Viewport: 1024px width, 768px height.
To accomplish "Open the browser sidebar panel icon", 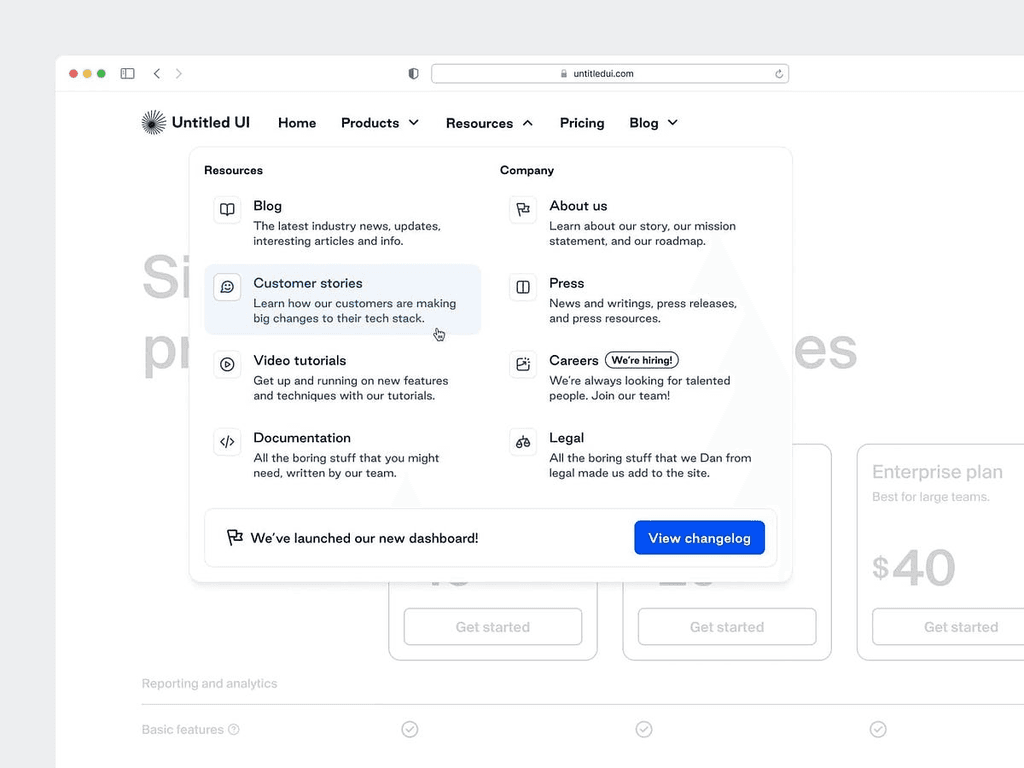I will click(127, 73).
